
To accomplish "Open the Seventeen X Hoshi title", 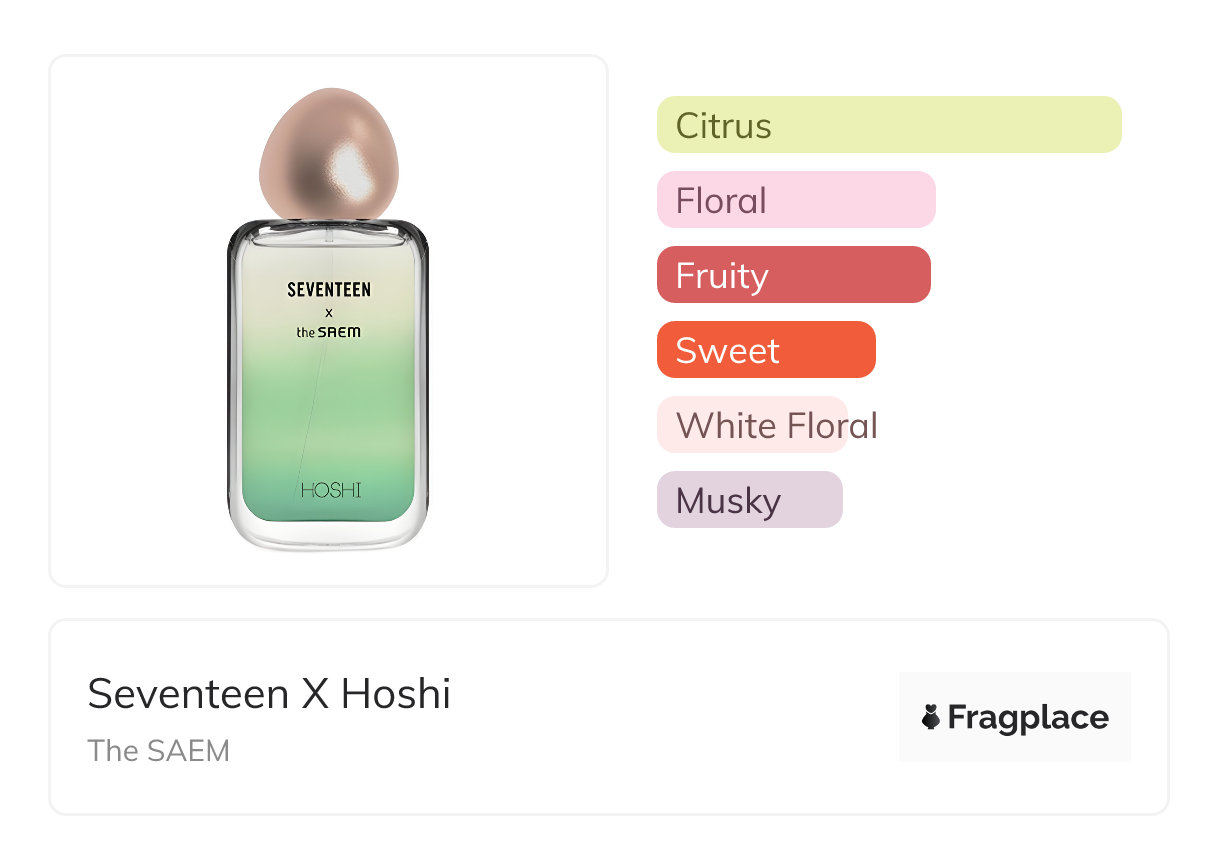I will click(269, 694).
